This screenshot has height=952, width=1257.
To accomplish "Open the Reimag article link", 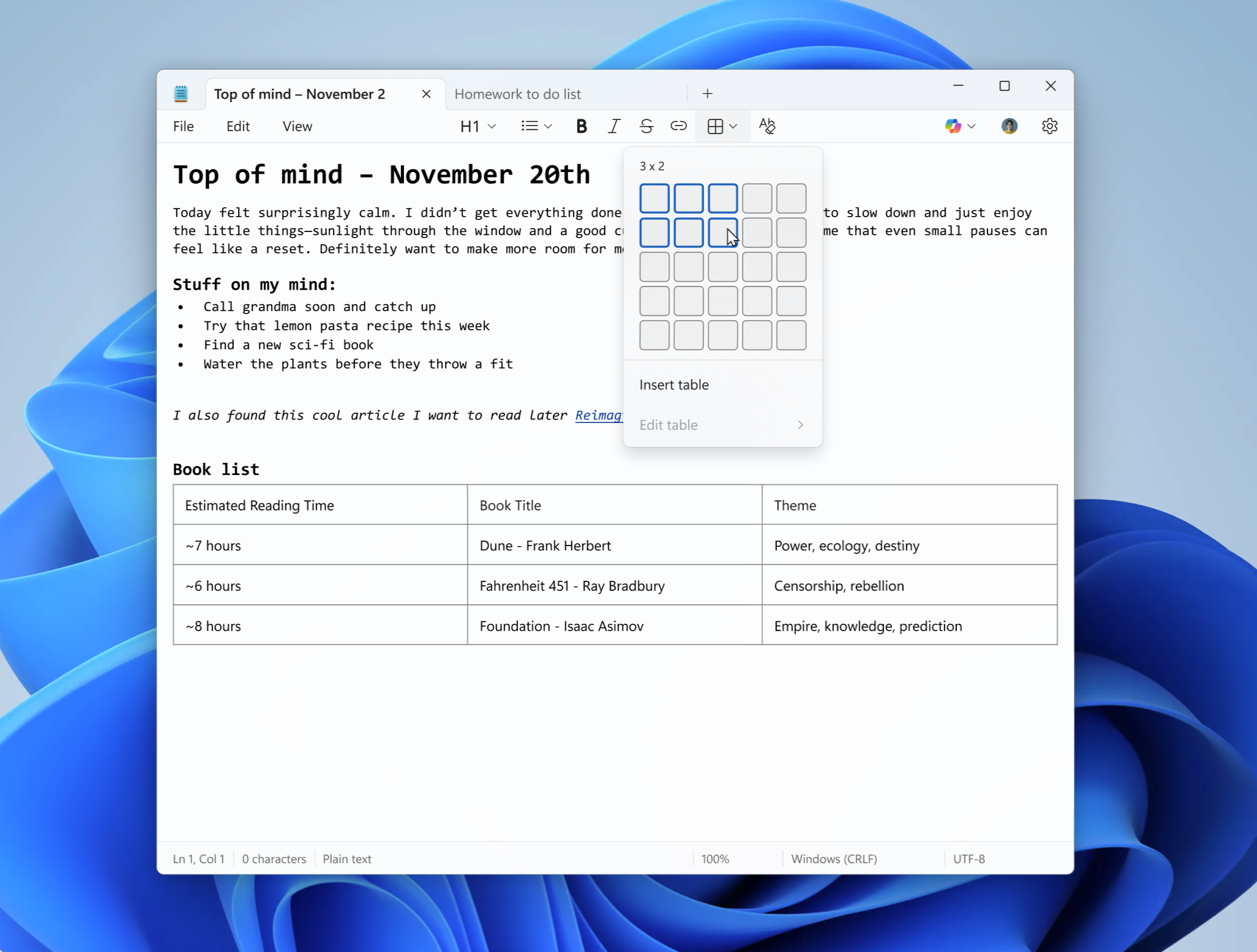I will (x=598, y=415).
